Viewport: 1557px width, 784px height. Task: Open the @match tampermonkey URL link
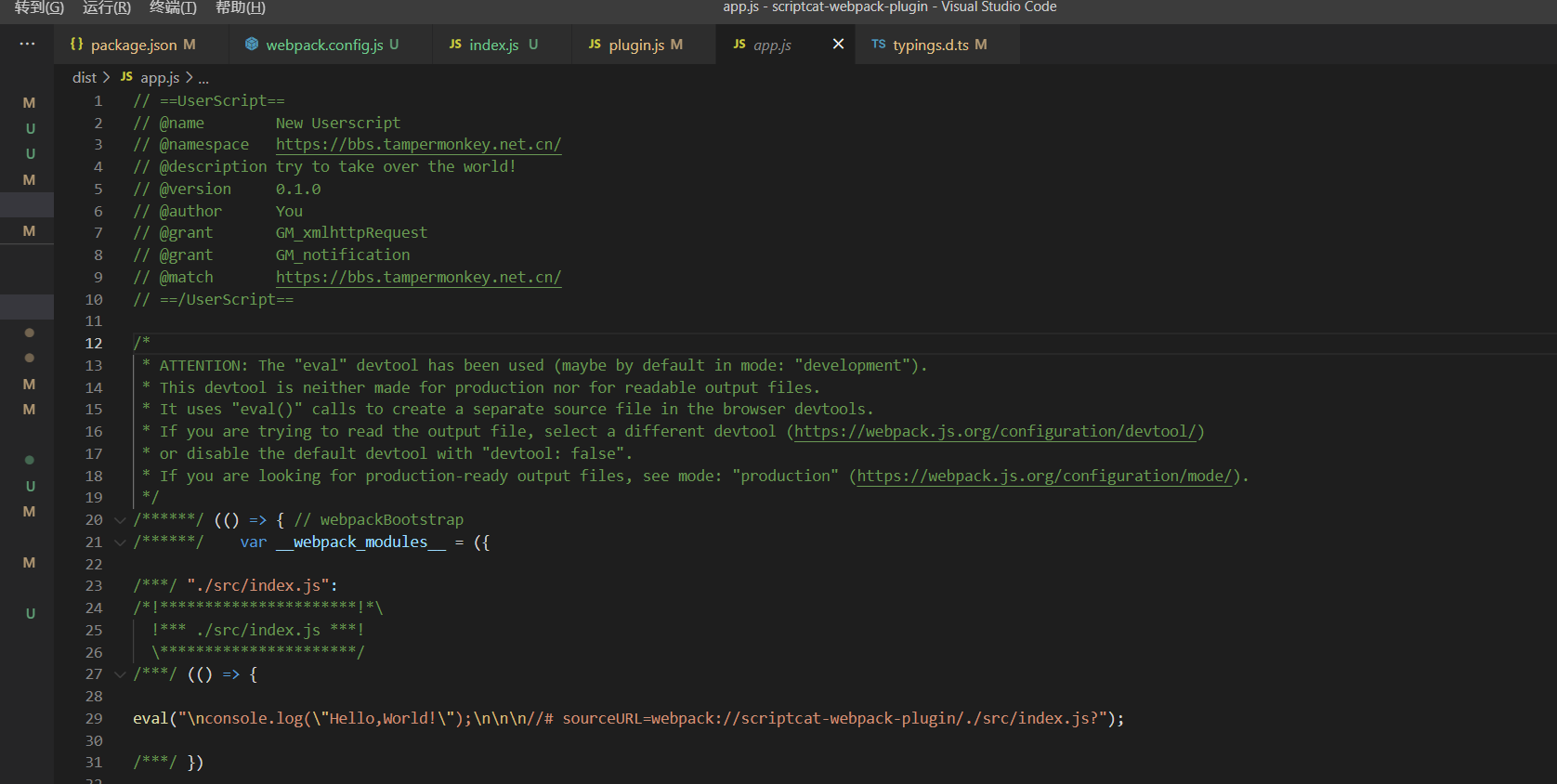[418, 278]
